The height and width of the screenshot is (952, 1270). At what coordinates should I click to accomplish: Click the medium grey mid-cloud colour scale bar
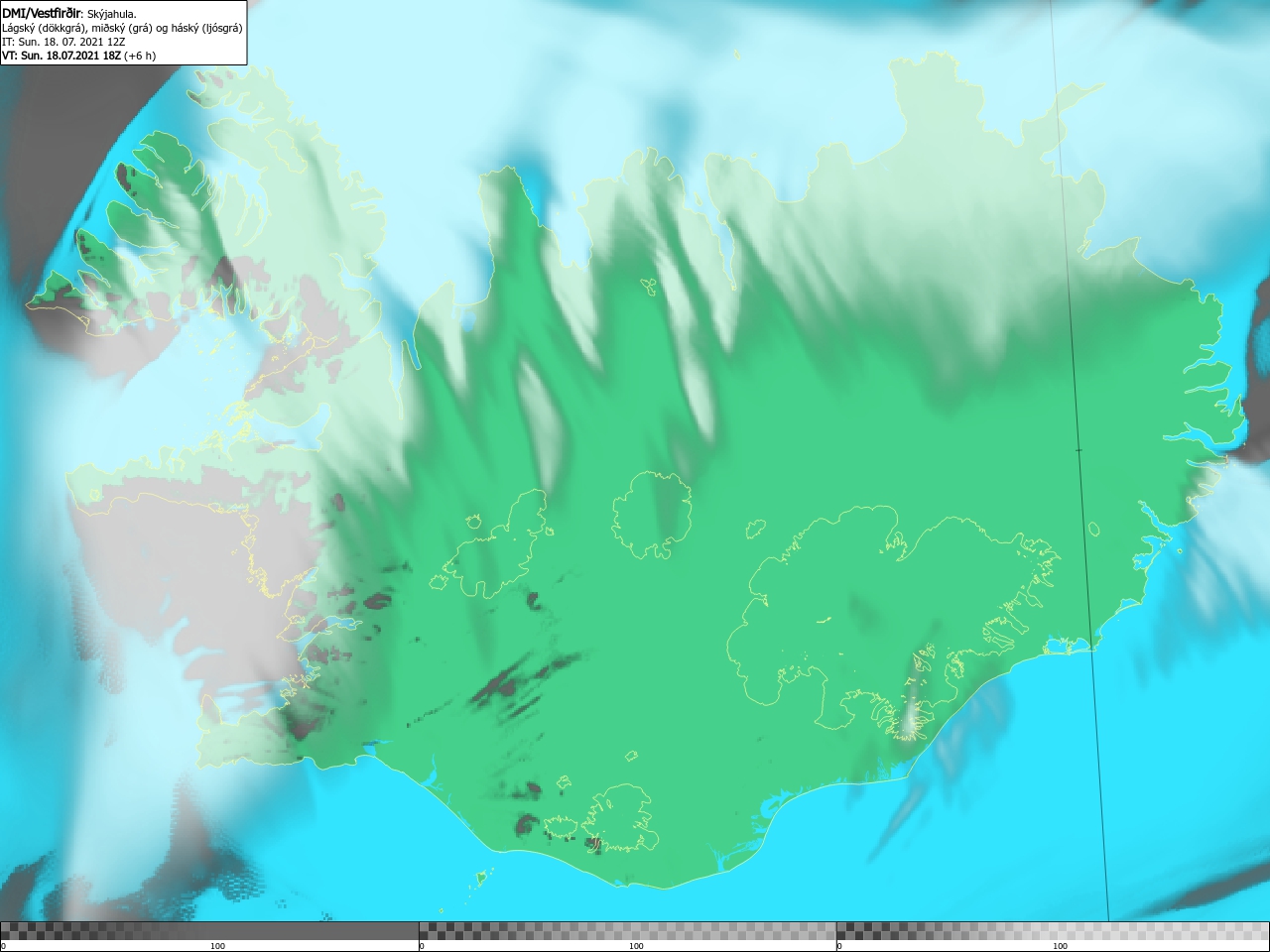click(627, 930)
